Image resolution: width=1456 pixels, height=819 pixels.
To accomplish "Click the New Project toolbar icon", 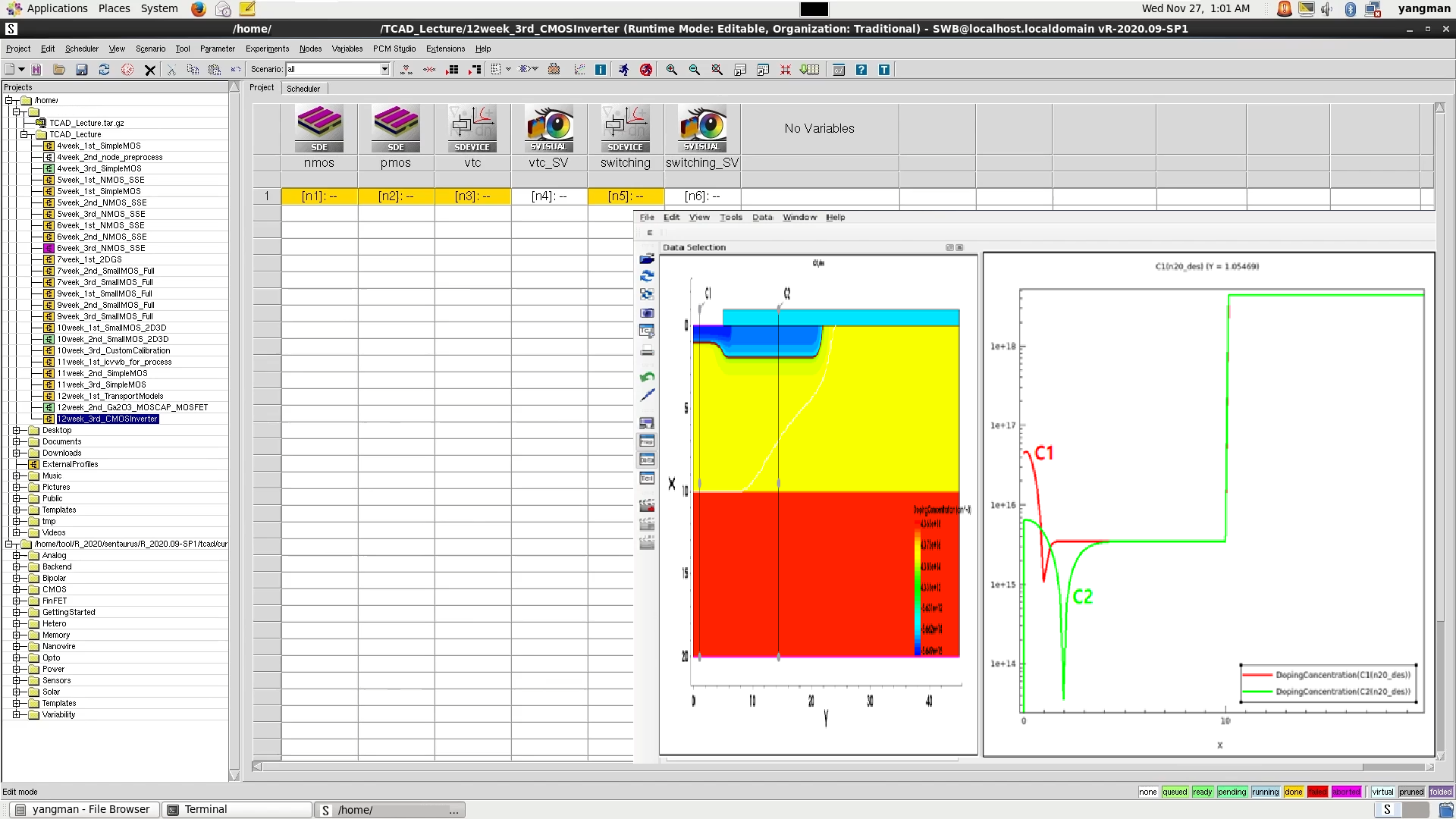I will (x=10, y=69).
